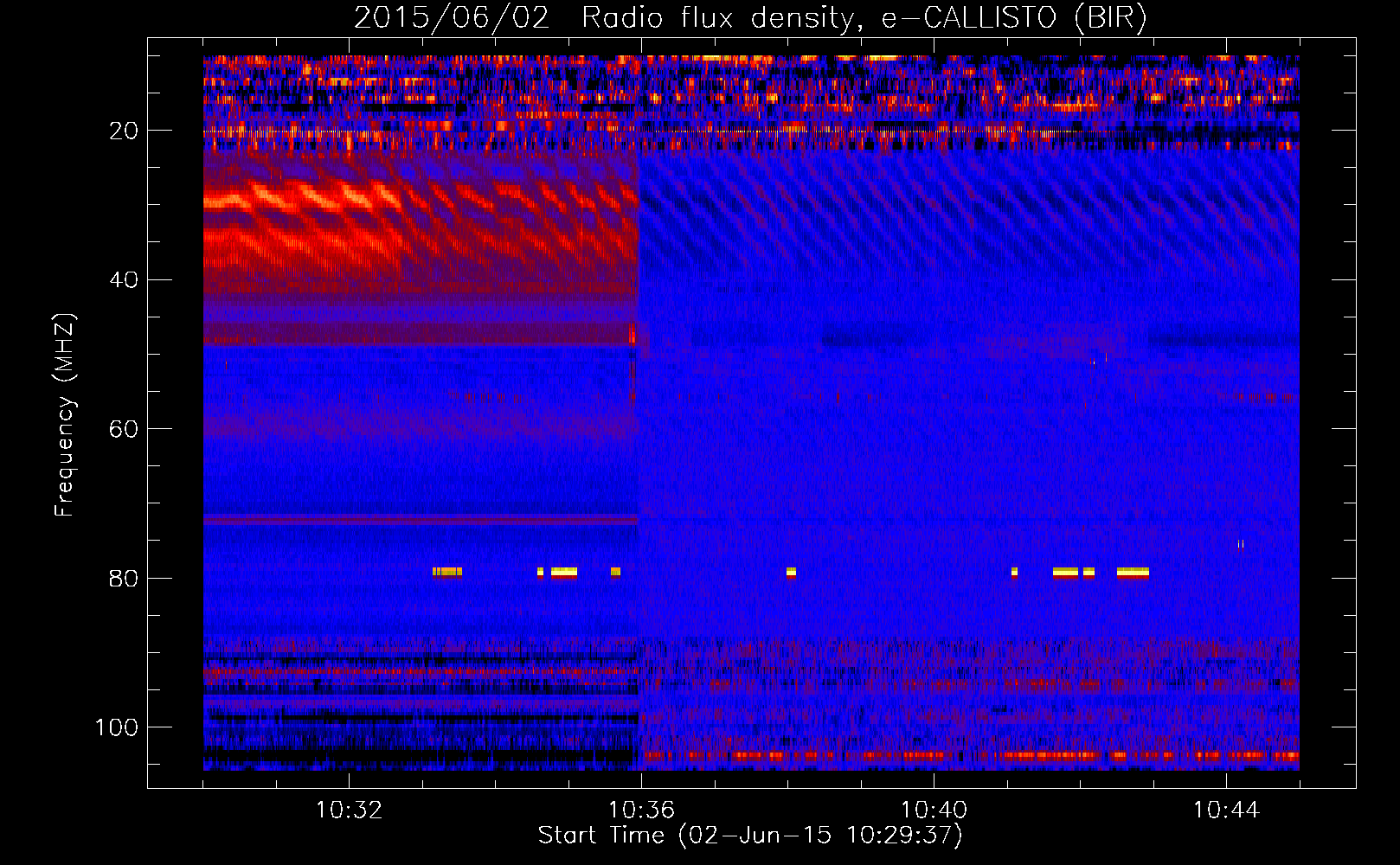Viewport: 1400px width, 865px height.
Task: Click the '10:40' time tick label
Action: click(x=934, y=811)
